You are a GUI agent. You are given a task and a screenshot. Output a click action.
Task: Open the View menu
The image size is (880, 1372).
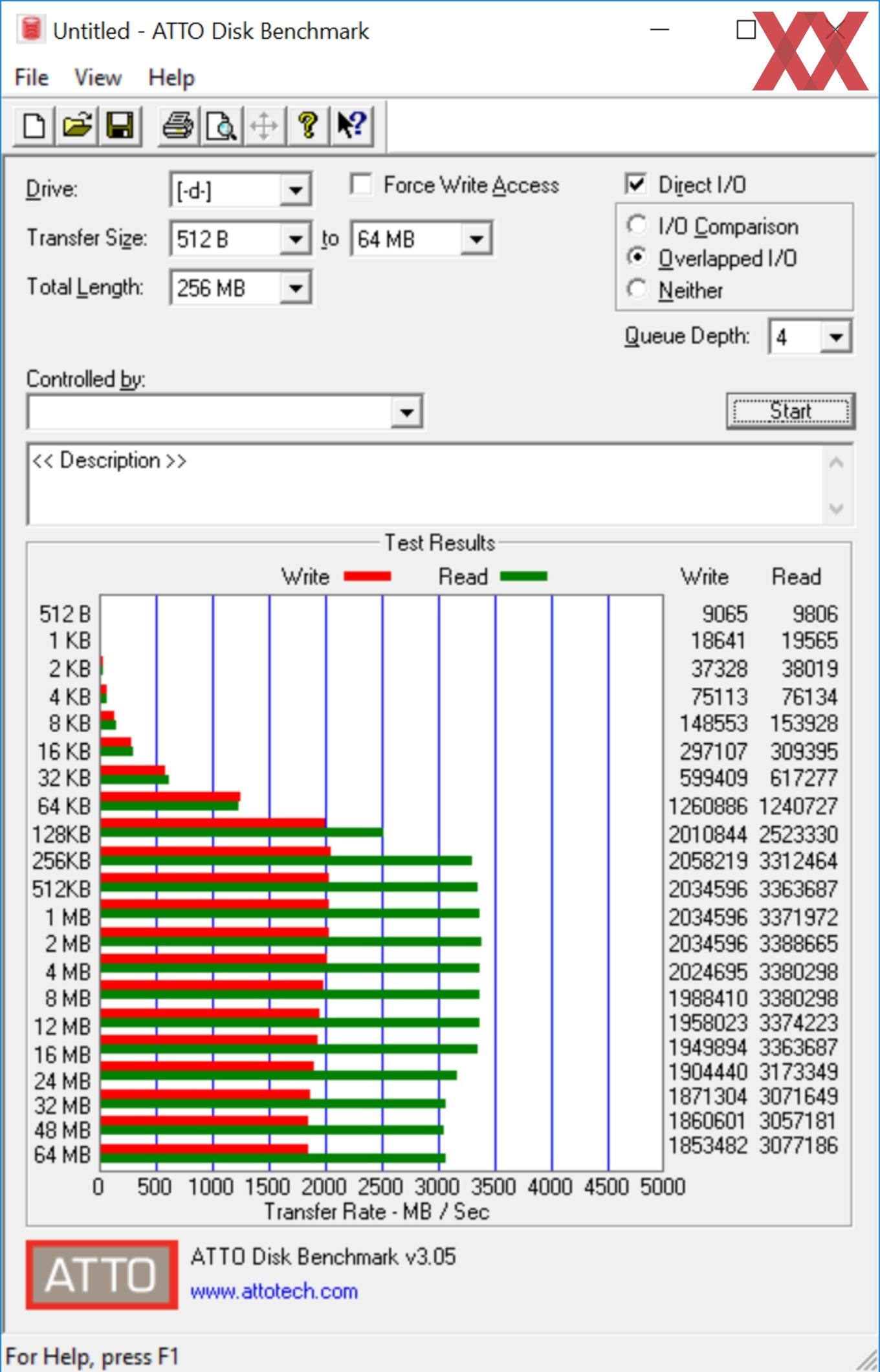point(98,78)
